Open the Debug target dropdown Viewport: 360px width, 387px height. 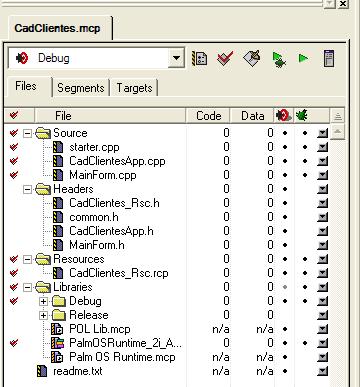[x=176, y=58]
